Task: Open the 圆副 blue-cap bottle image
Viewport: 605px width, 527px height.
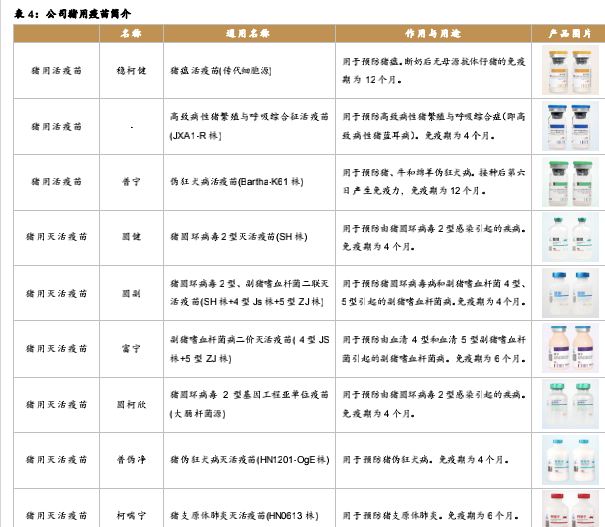Action: point(570,293)
